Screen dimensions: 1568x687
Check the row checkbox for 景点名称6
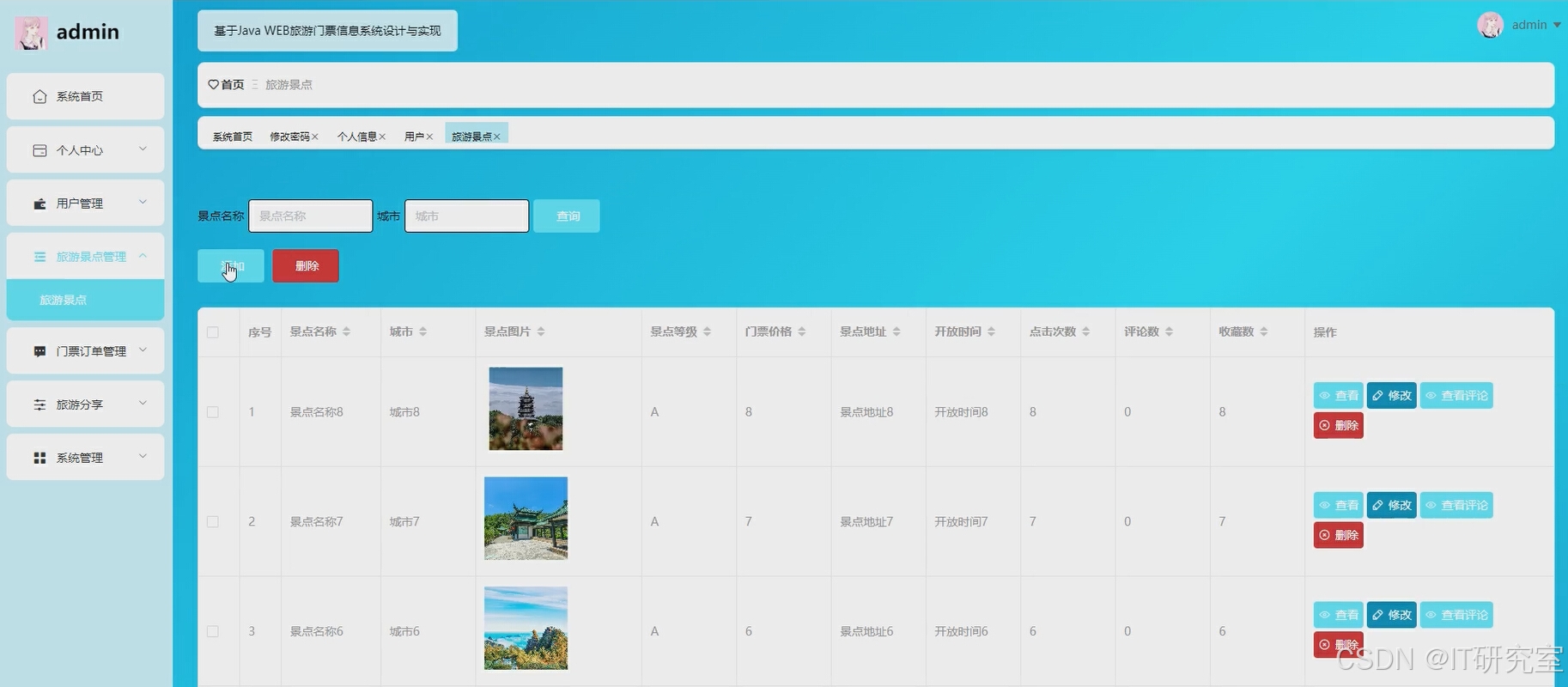pyautogui.click(x=213, y=631)
